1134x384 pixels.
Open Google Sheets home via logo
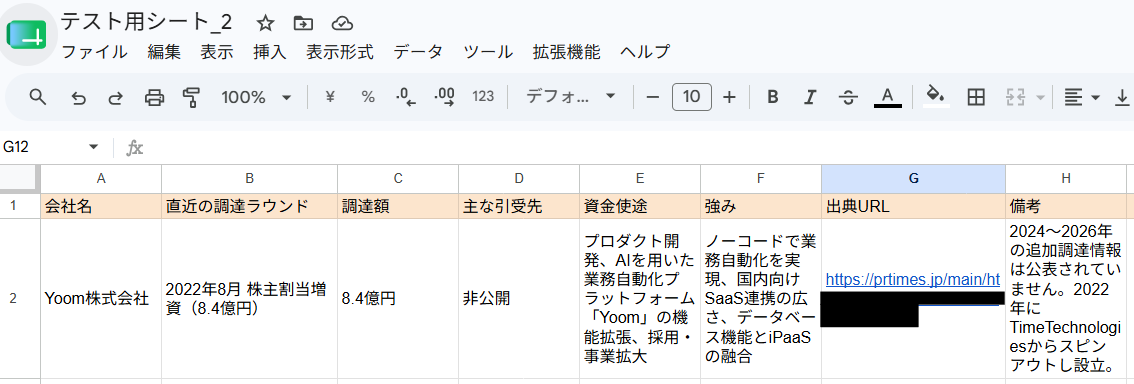tap(26, 33)
